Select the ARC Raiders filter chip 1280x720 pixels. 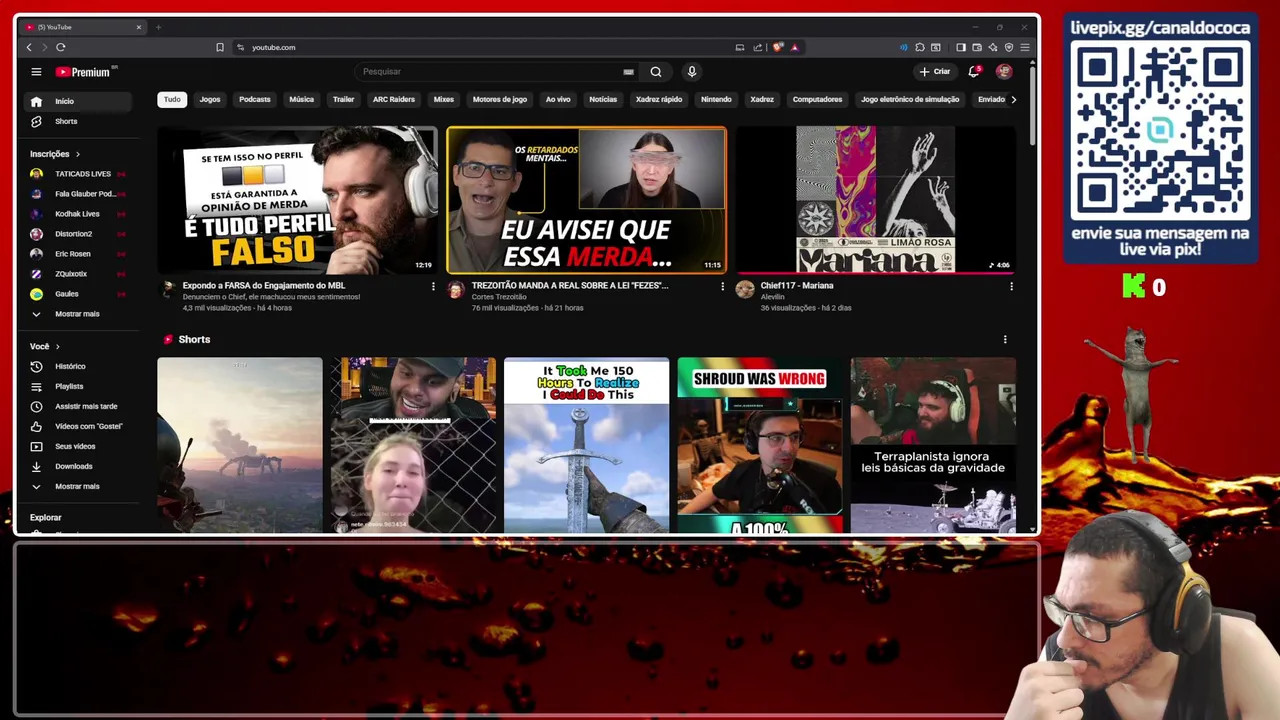coord(394,99)
